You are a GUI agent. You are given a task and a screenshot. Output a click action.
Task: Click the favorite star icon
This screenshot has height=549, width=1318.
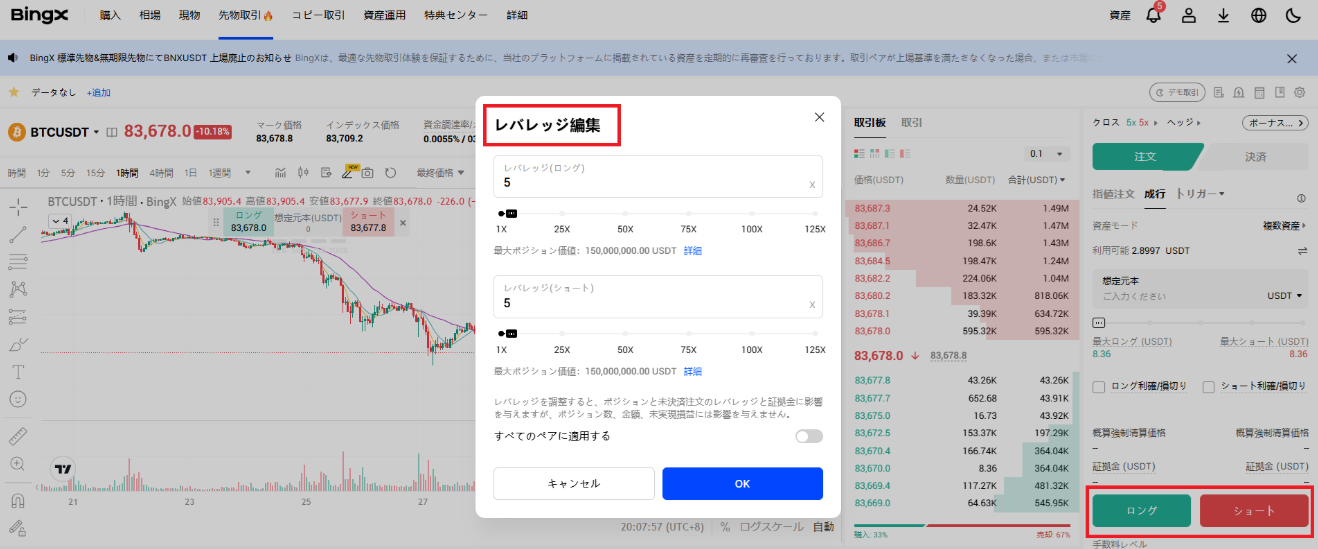point(14,92)
